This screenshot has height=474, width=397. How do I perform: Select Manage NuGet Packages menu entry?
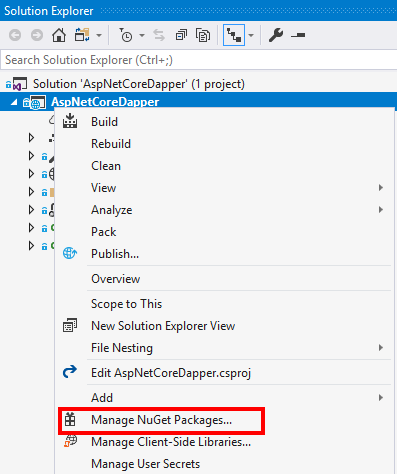coord(162,420)
